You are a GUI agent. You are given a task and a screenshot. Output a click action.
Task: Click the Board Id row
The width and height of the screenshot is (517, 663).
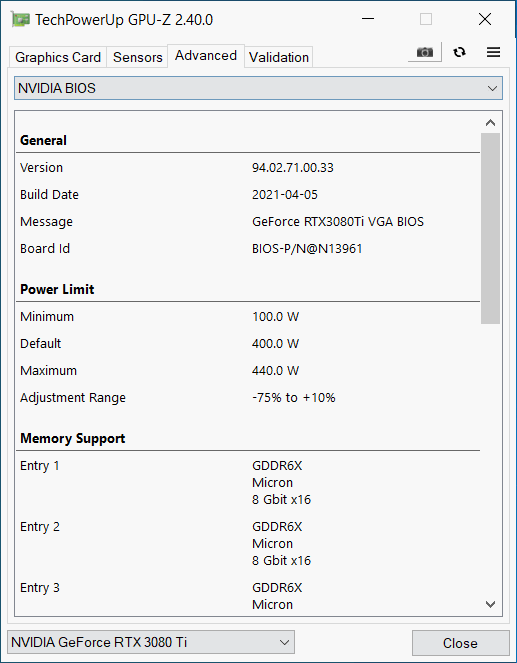(x=248, y=249)
